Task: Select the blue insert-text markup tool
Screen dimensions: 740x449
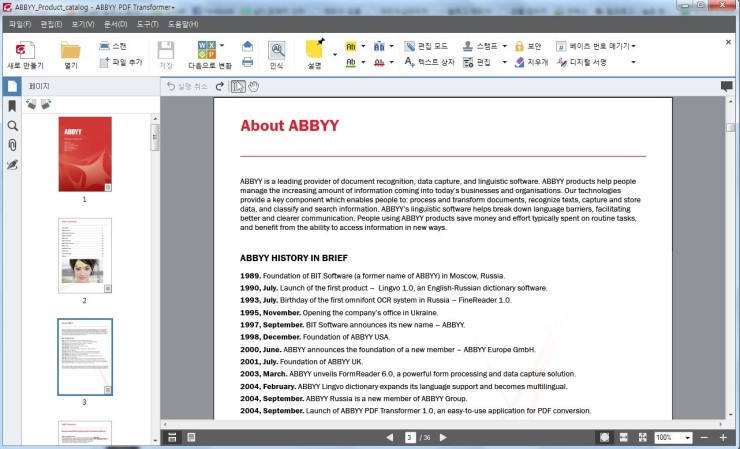Action: pos(379,46)
